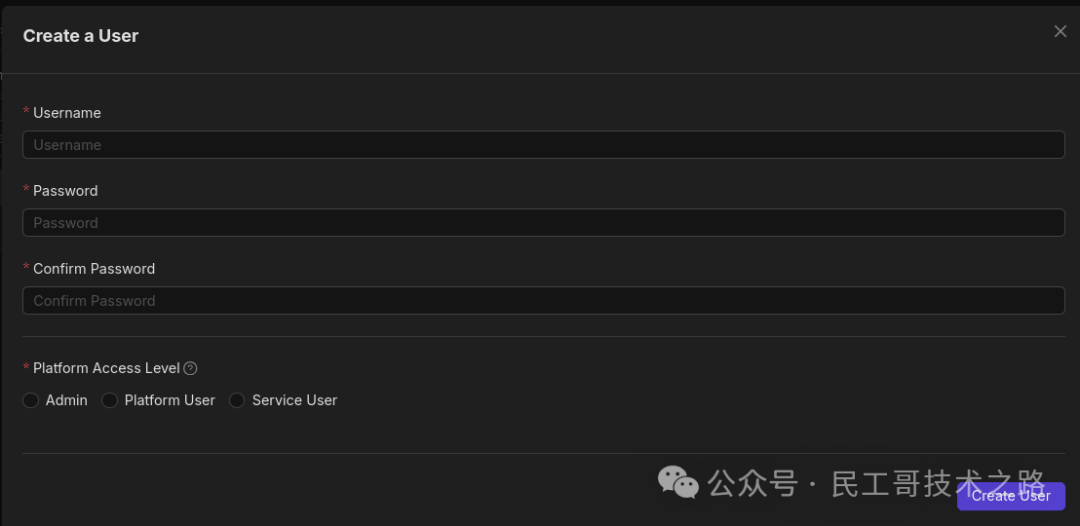The width and height of the screenshot is (1080, 526).
Task: Click into the Password text box
Action: tap(543, 223)
